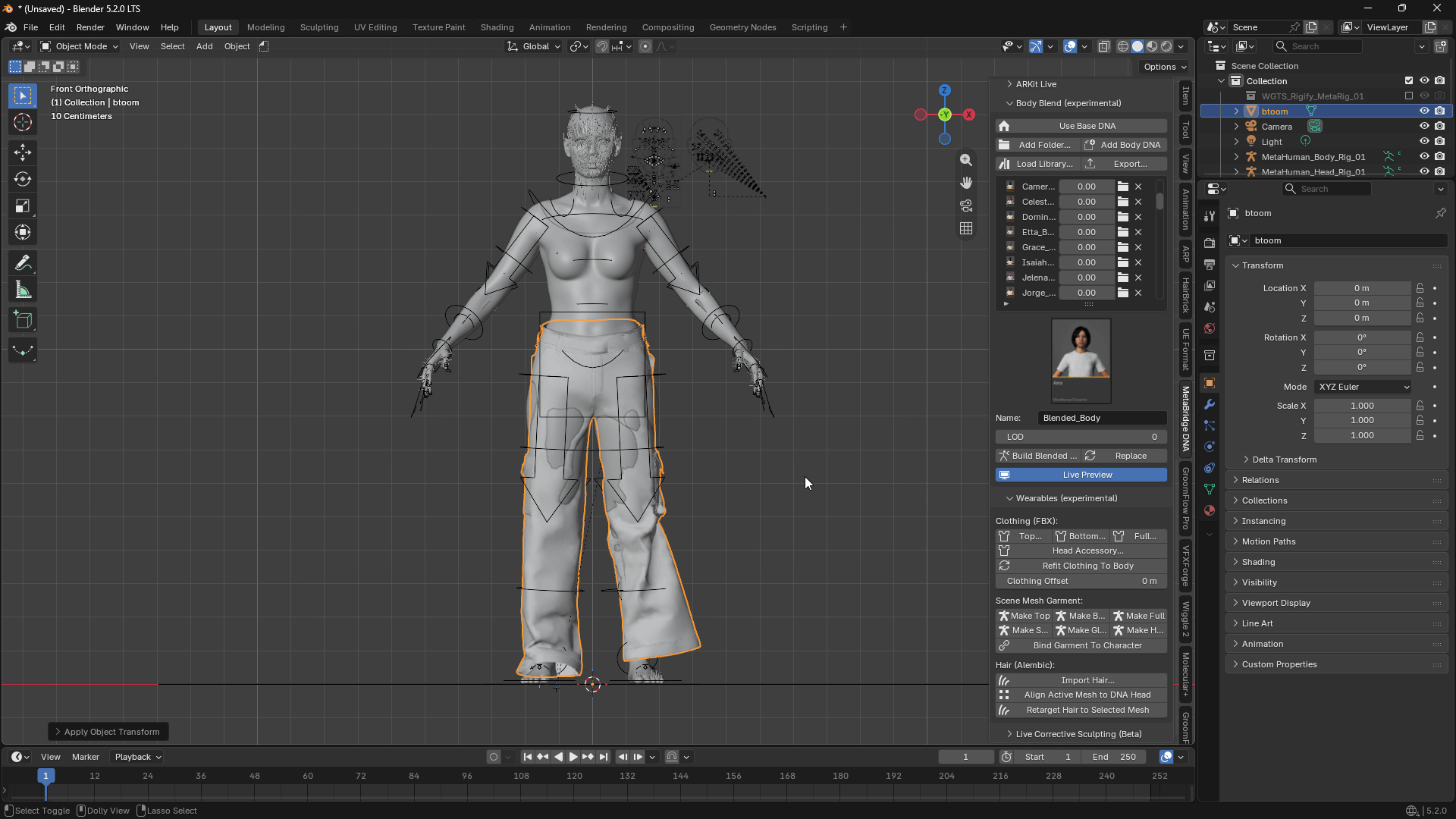Image resolution: width=1456 pixels, height=819 pixels.
Task: Switch to the Geometry Nodes workspace tab
Action: pos(742,27)
